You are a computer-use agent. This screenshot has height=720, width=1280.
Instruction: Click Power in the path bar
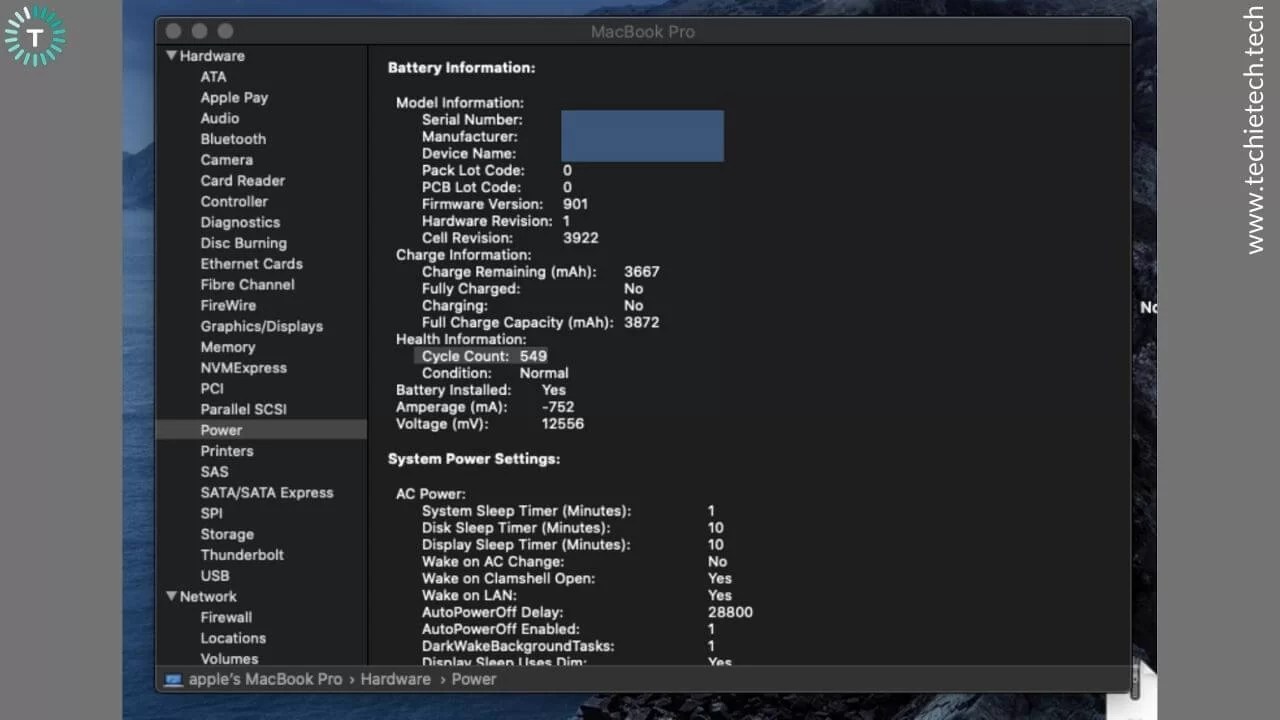tap(474, 679)
